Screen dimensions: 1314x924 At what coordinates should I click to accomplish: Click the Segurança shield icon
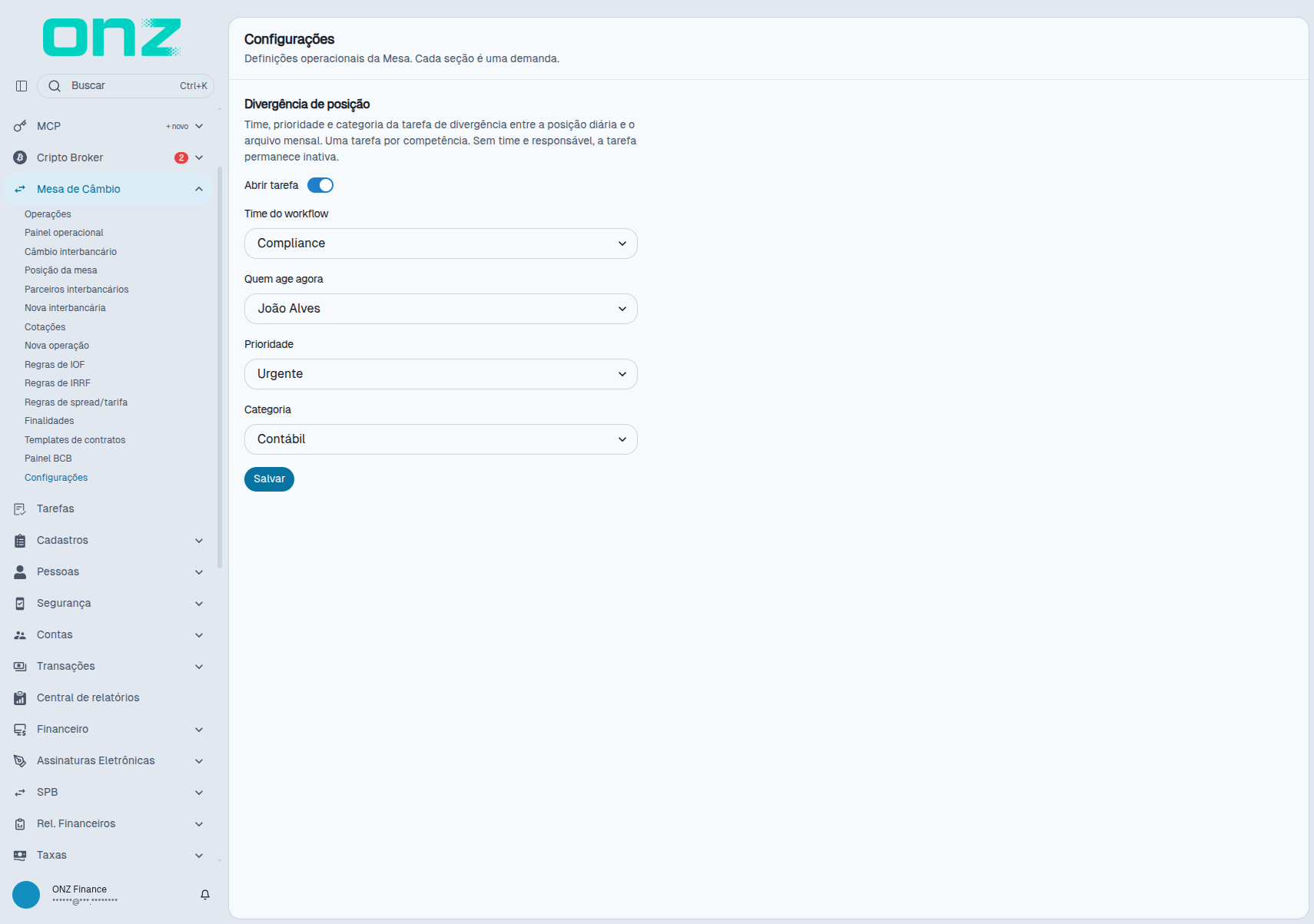coord(20,604)
